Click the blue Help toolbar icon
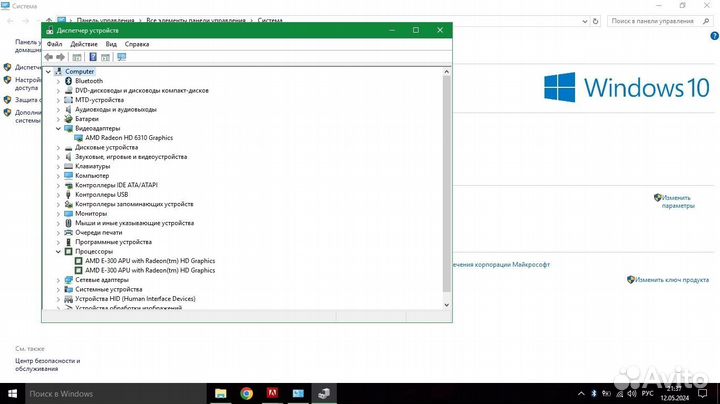This screenshot has width=720, height=404. point(93,57)
